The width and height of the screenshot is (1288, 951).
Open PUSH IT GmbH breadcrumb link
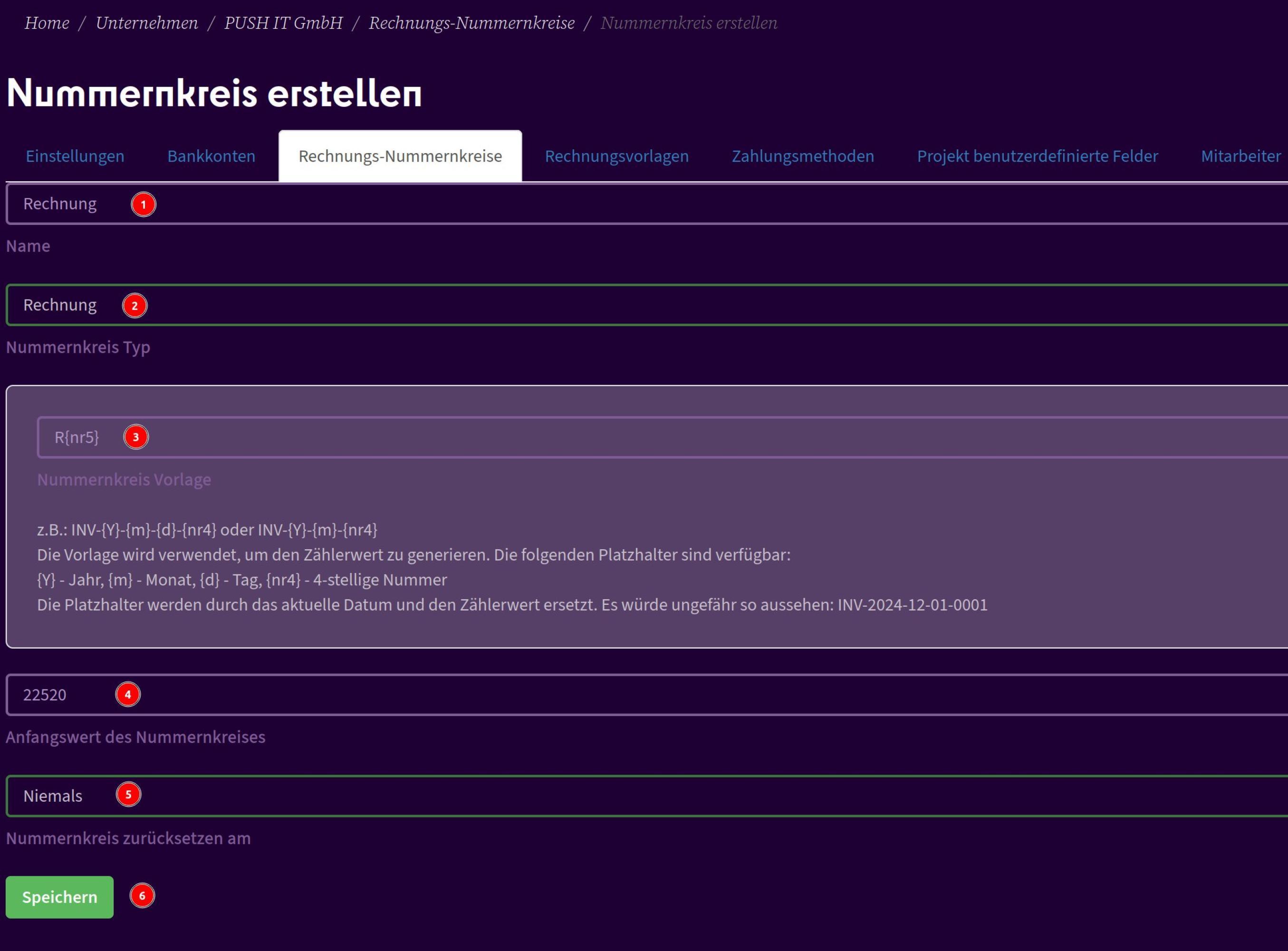[283, 23]
